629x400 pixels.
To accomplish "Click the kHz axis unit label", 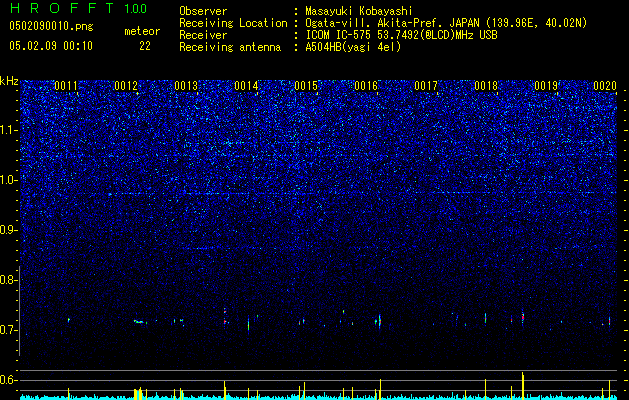I will pos(9,81).
